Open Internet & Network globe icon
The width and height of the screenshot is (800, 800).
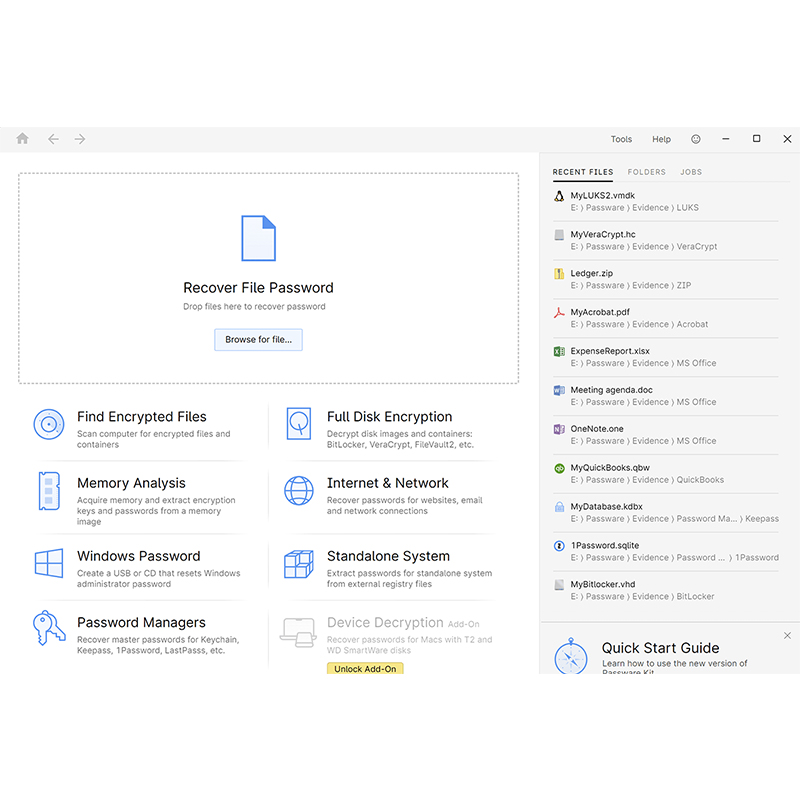299,491
